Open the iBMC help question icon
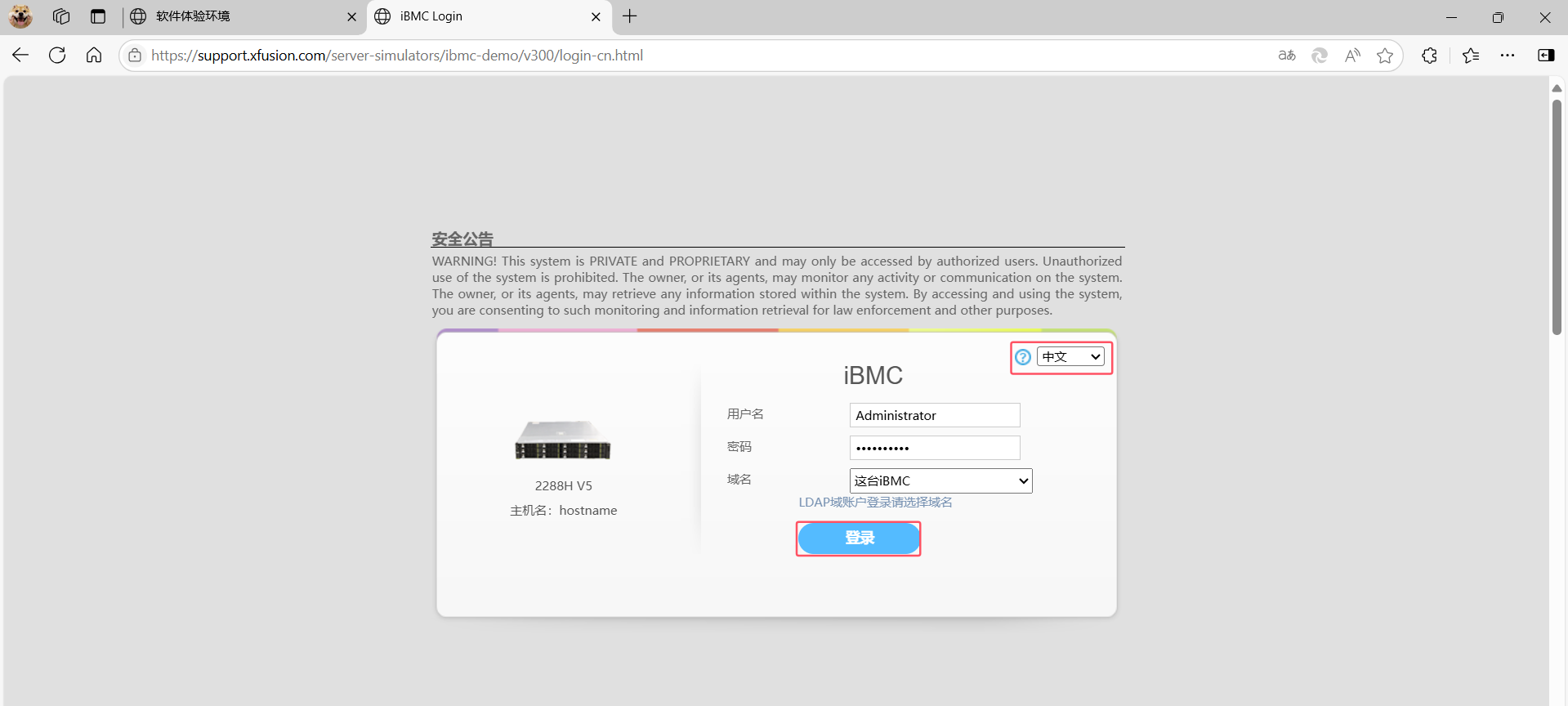 tap(1023, 357)
